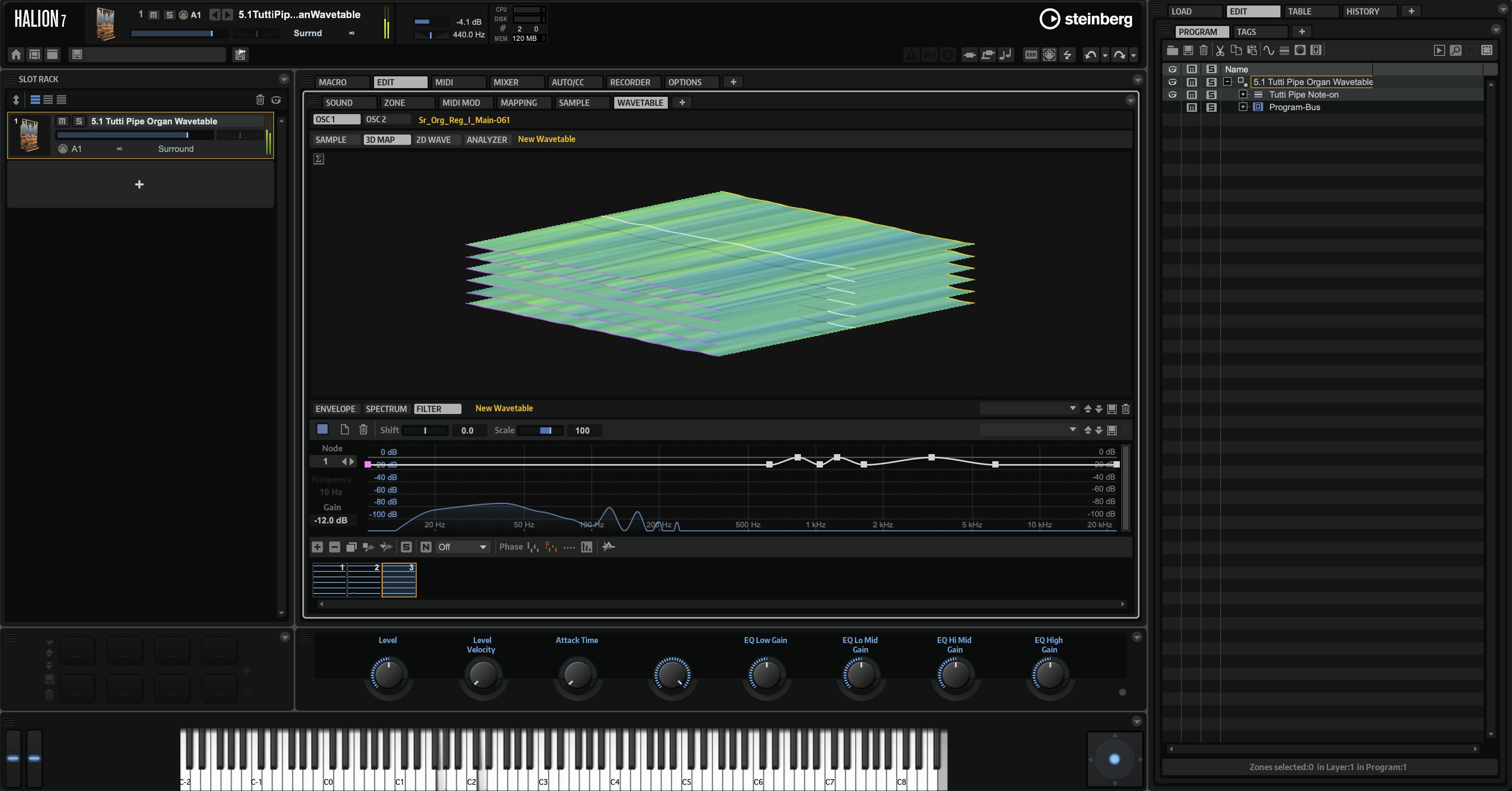Click the RAM save icon in the top toolbar

pyautogui.click(x=1031, y=55)
